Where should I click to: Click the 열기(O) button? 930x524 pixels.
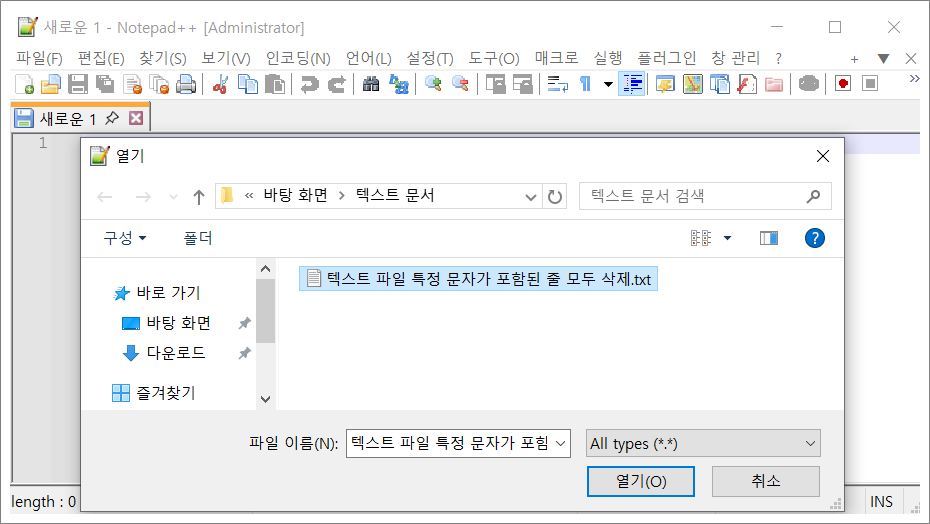click(x=641, y=481)
